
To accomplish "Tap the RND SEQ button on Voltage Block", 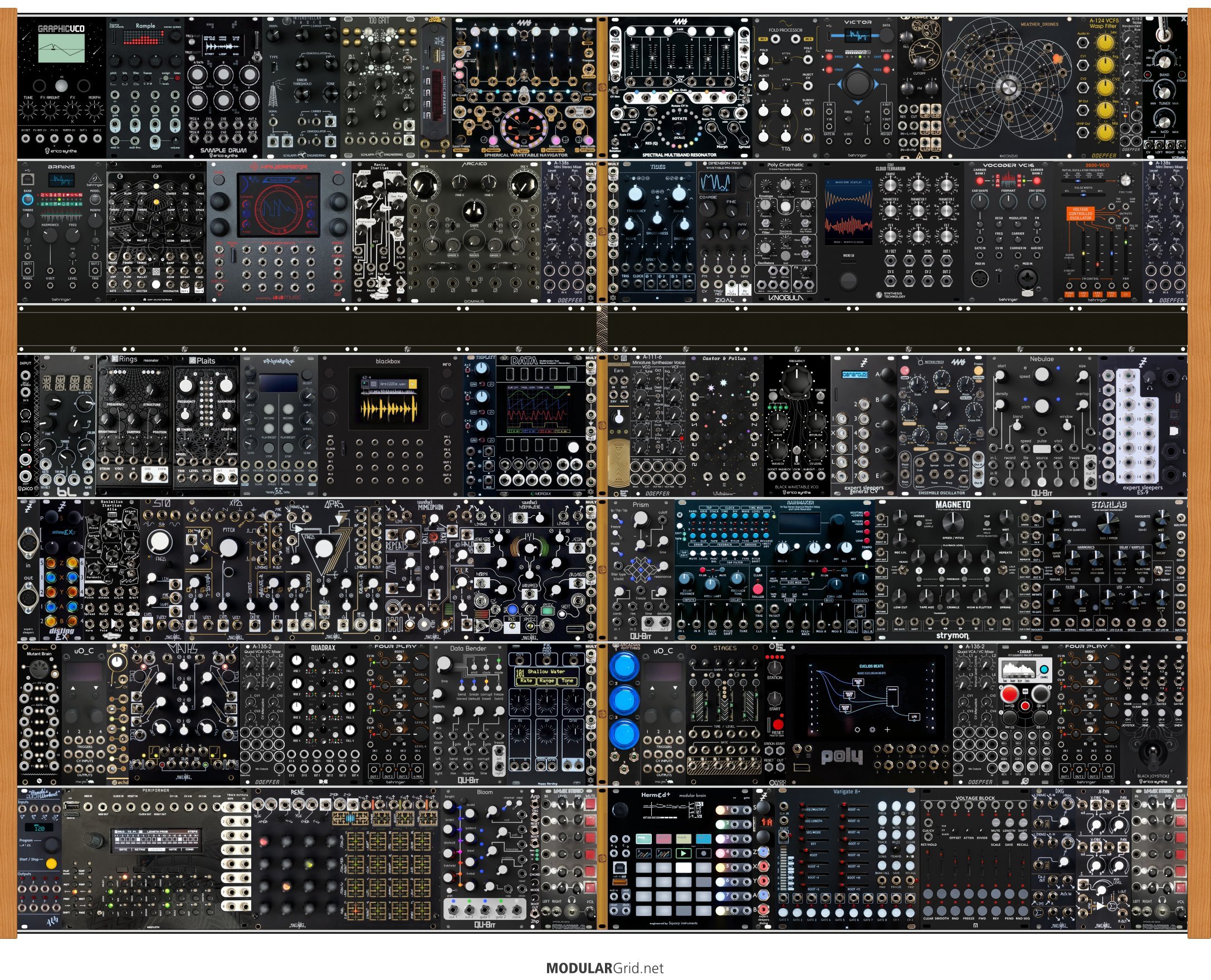I will [x=1024, y=910].
